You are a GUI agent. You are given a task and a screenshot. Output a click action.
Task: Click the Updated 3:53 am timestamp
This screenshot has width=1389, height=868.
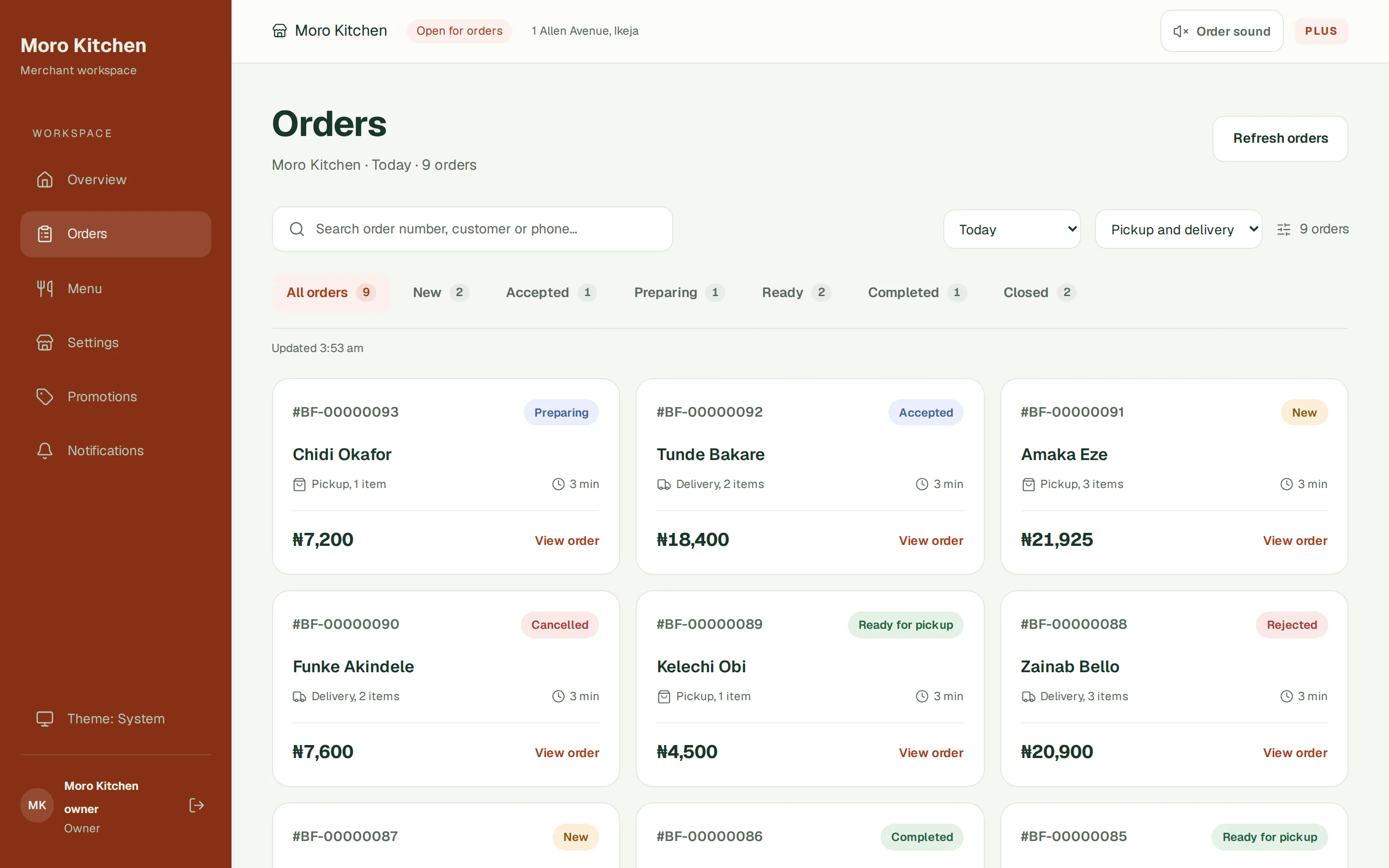[x=317, y=348]
